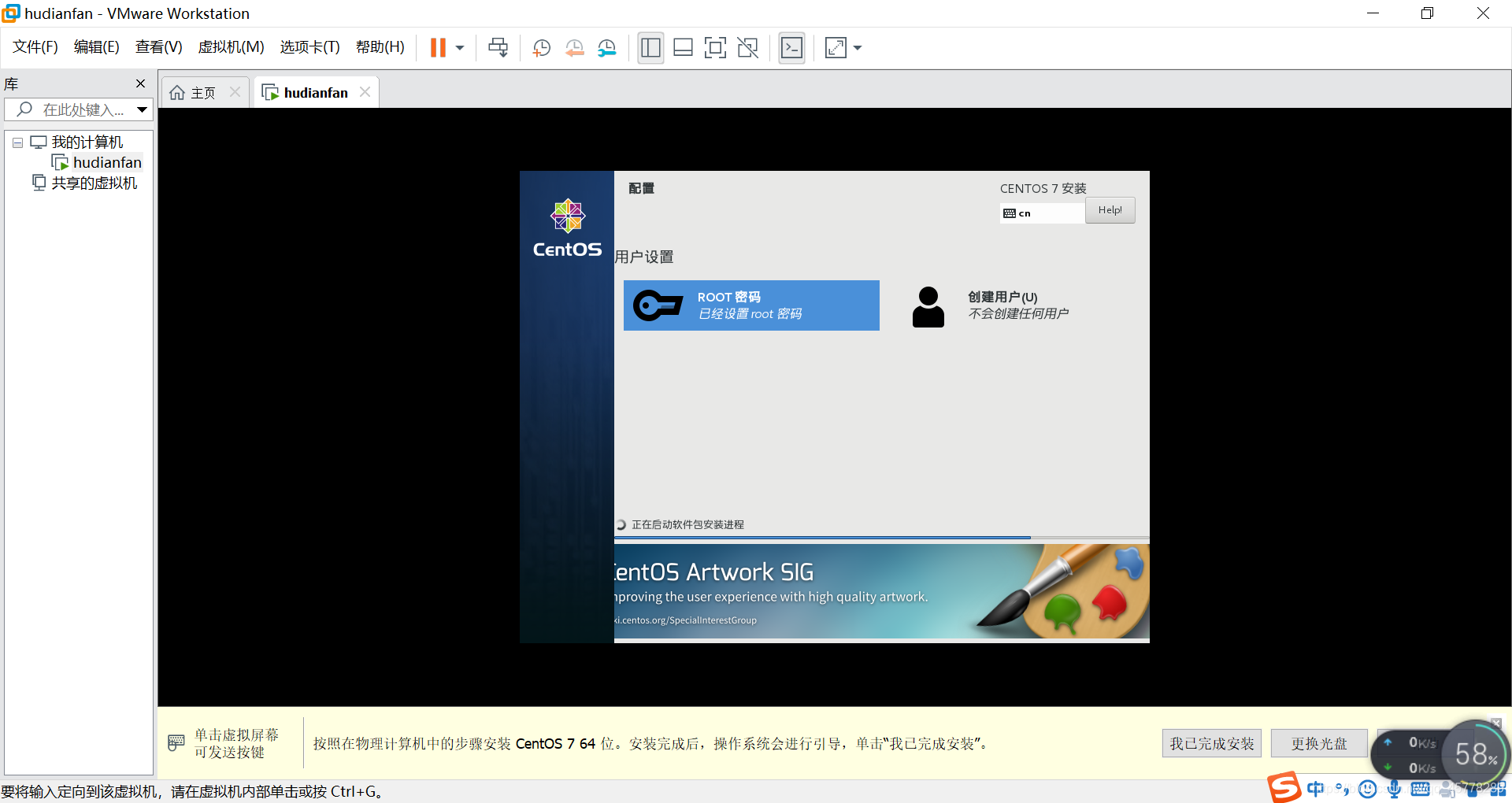Close the network speed floating widget
The height and width of the screenshot is (803, 1512).
tap(1496, 723)
